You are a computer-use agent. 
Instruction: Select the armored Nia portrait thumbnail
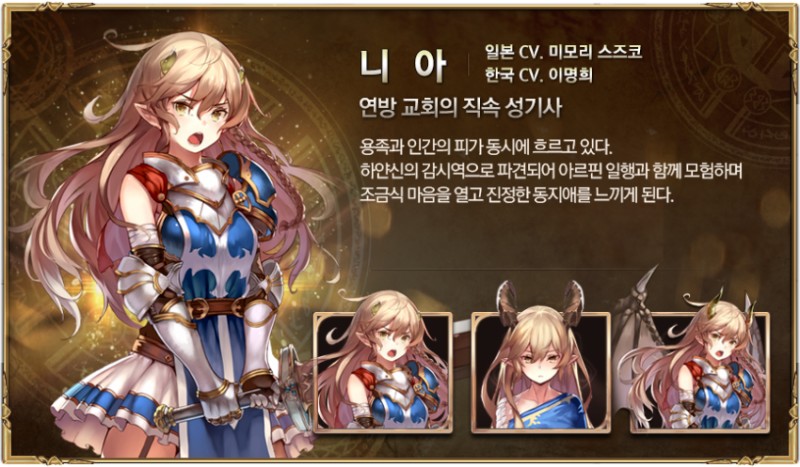(x=383, y=373)
